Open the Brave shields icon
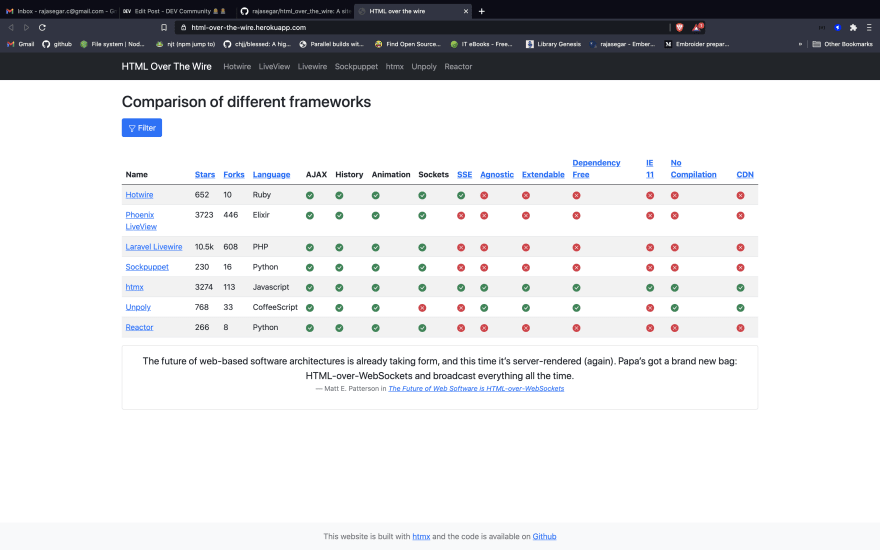This screenshot has width=880, height=550. click(x=680, y=27)
